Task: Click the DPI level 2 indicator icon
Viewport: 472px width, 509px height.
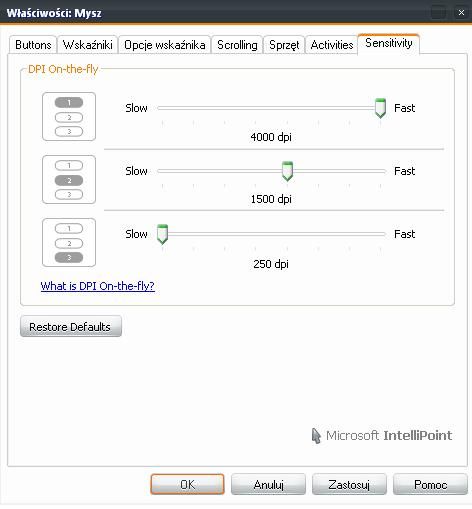Action: point(69,180)
